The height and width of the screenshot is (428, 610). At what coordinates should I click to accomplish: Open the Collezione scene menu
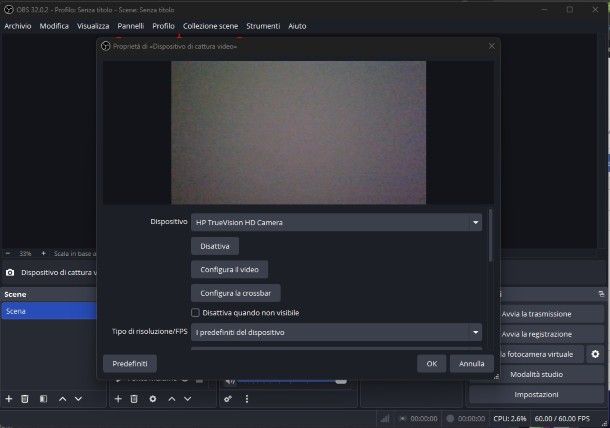tap(210, 26)
